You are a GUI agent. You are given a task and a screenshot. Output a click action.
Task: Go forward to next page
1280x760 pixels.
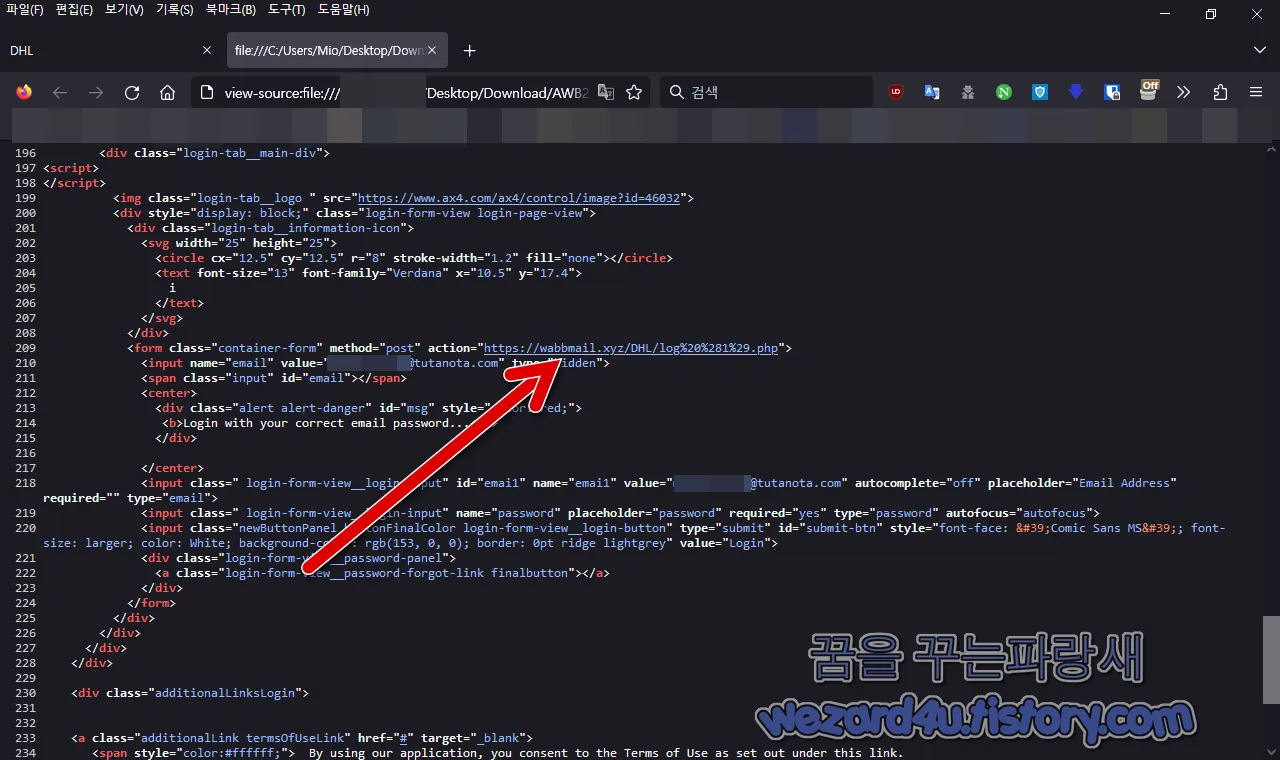(96, 92)
